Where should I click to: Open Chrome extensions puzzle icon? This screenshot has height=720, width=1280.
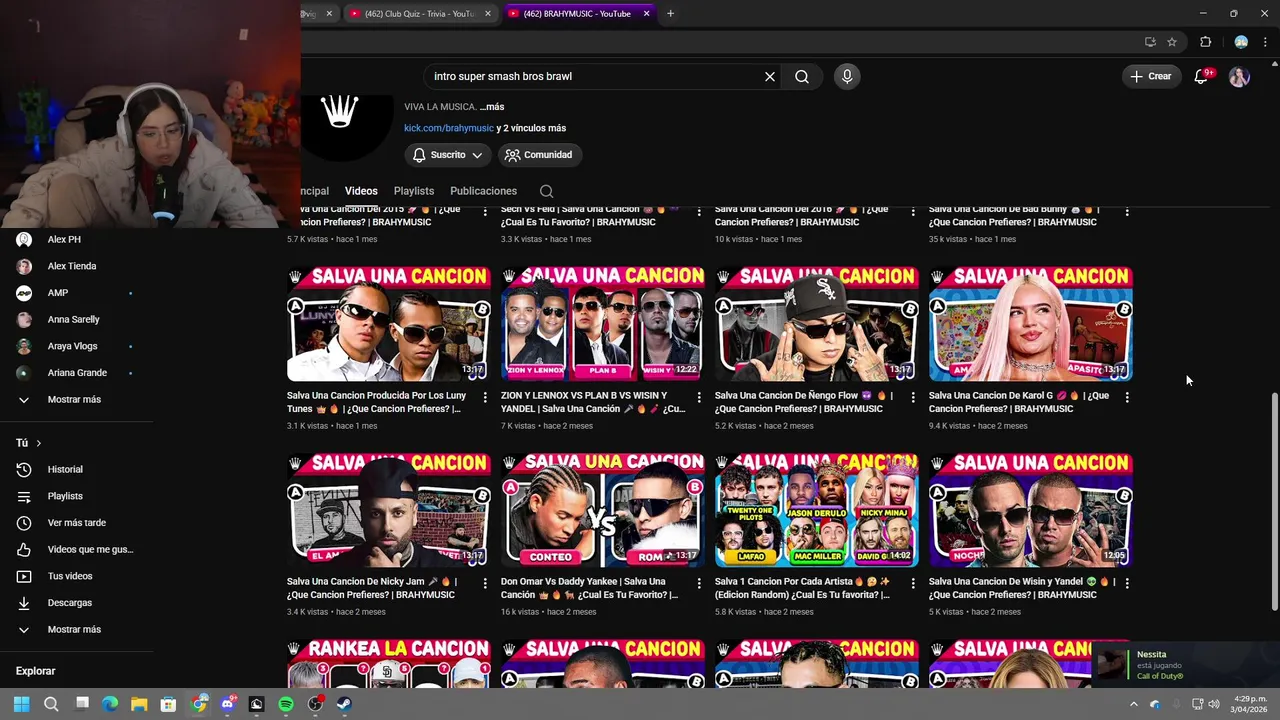tap(1205, 42)
